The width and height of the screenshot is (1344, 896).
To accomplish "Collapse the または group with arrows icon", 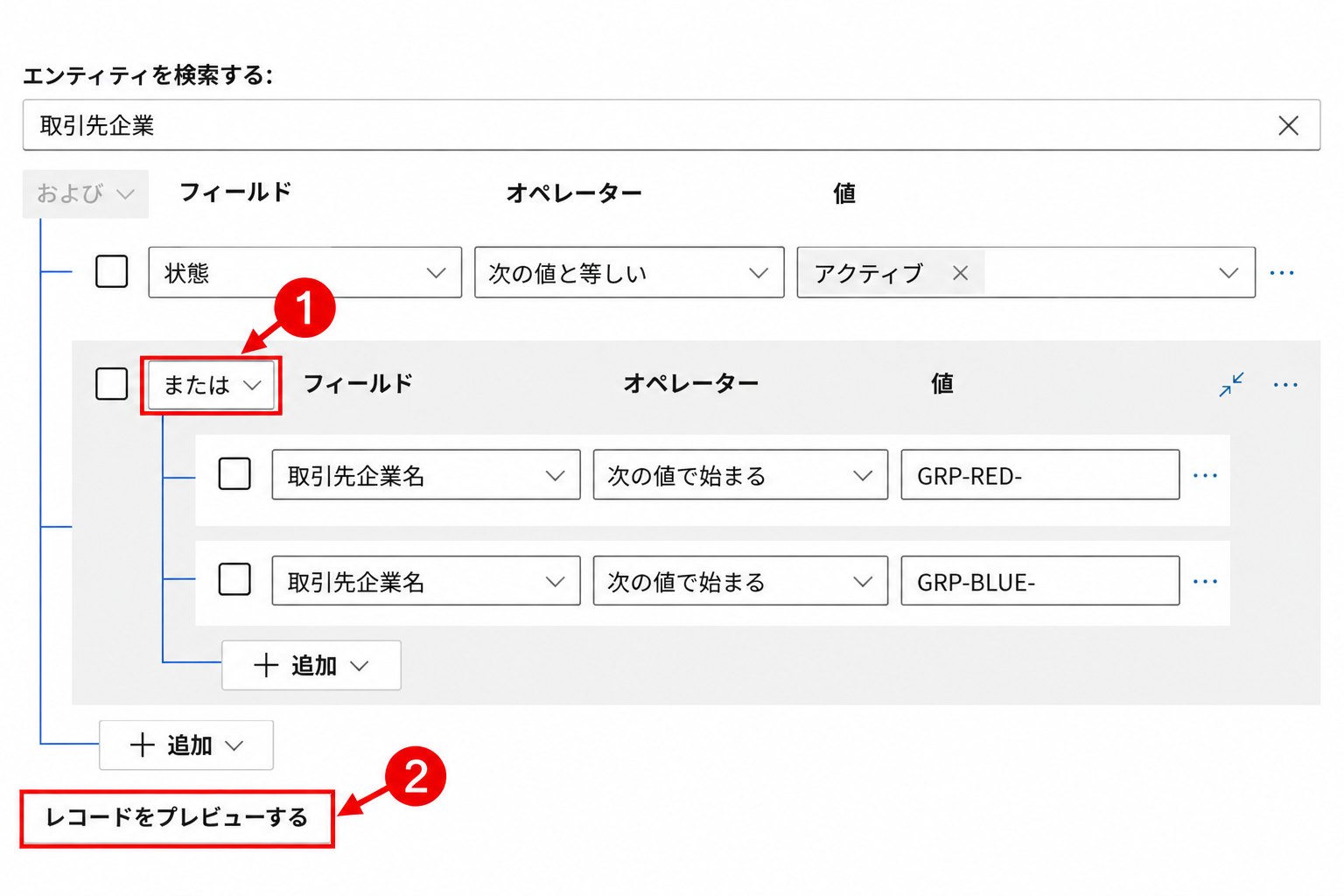I will pos(1231,384).
